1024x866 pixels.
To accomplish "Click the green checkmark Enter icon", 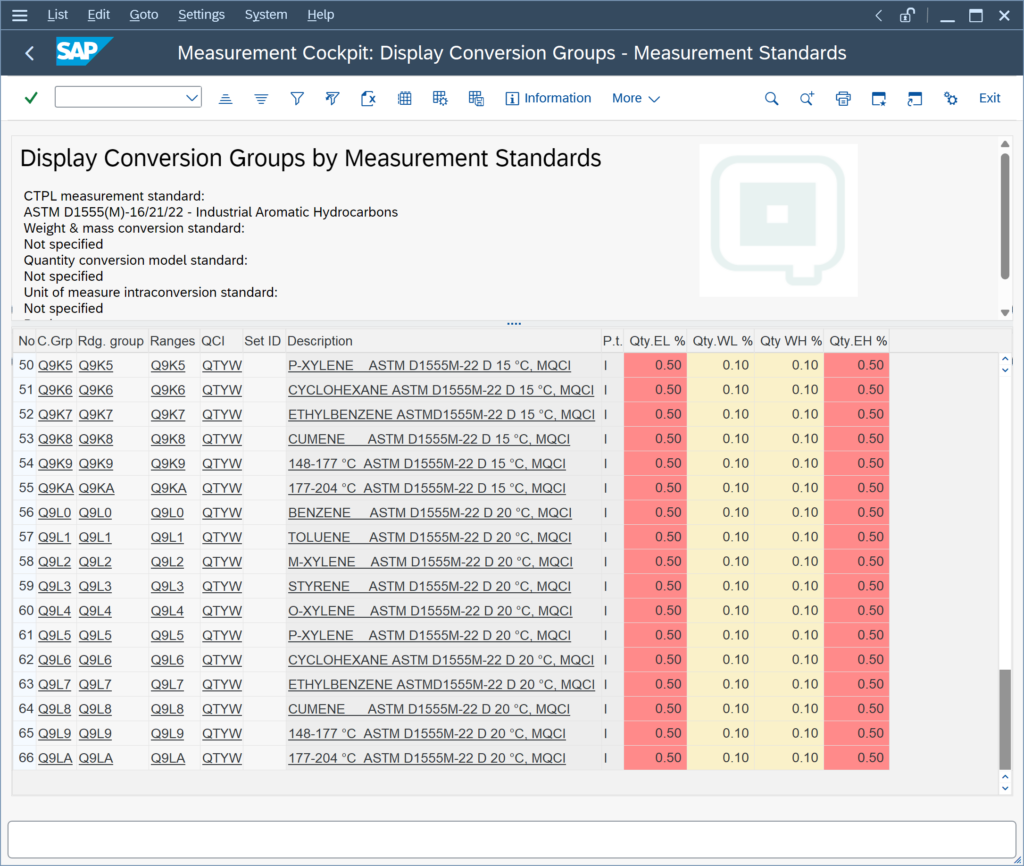I will coord(31,98).
